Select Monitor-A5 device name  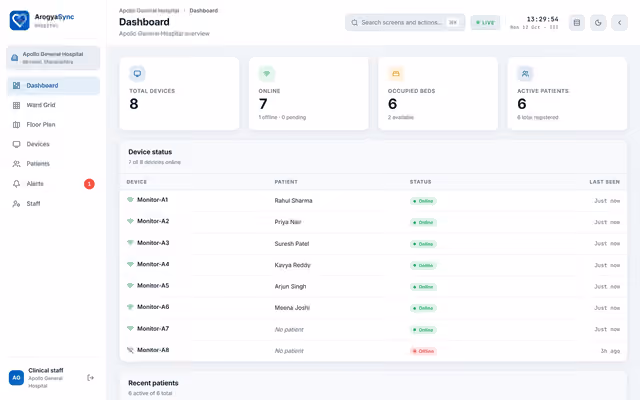153,286
